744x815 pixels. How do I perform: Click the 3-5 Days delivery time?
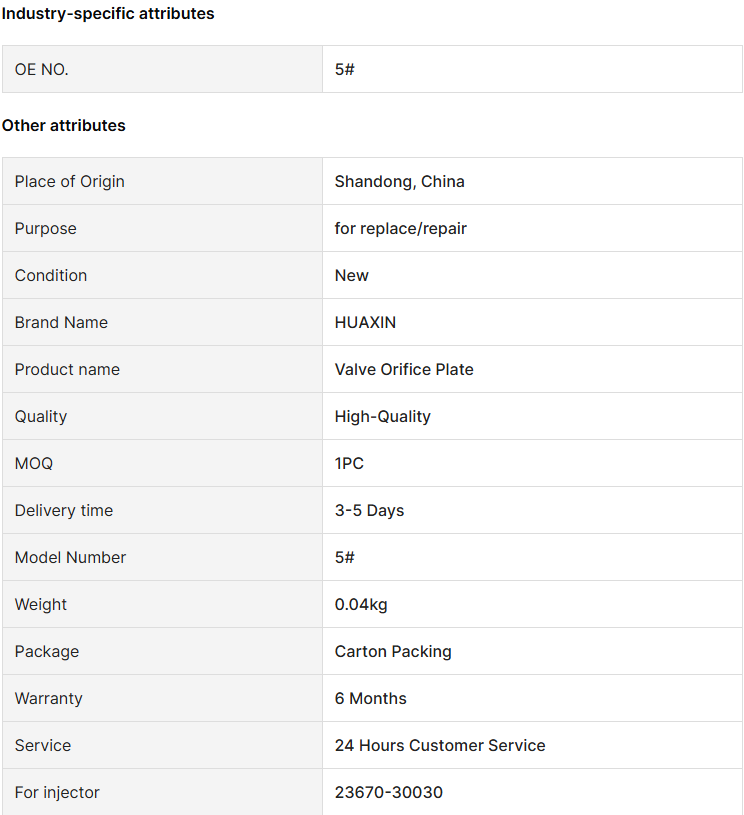tap(369, 510)
